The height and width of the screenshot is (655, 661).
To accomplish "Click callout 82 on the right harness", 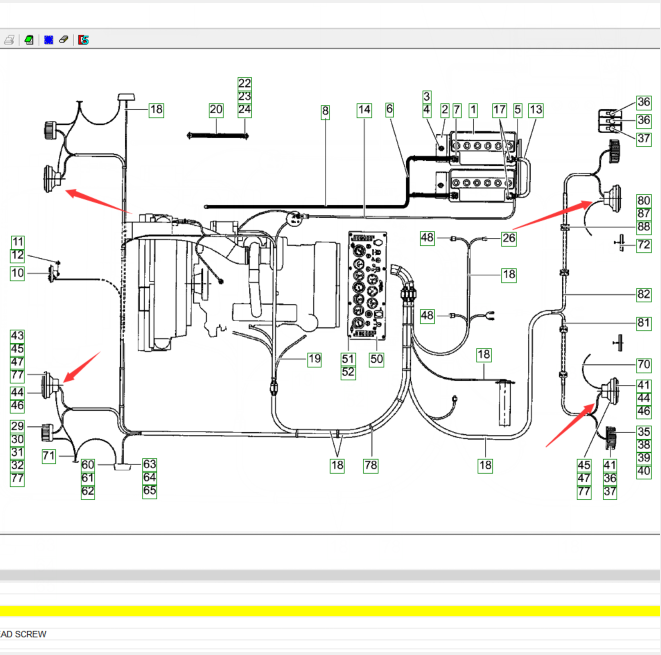I will pyautogui.click(x=643, y=295).
